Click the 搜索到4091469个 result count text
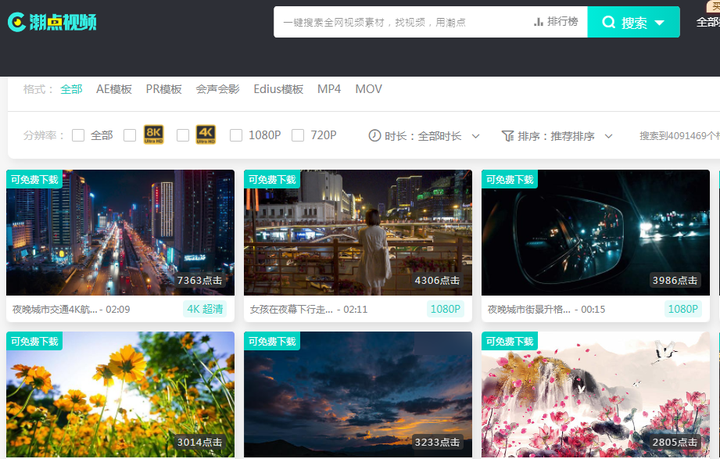 pyautogui.click(x=680, y=136)
